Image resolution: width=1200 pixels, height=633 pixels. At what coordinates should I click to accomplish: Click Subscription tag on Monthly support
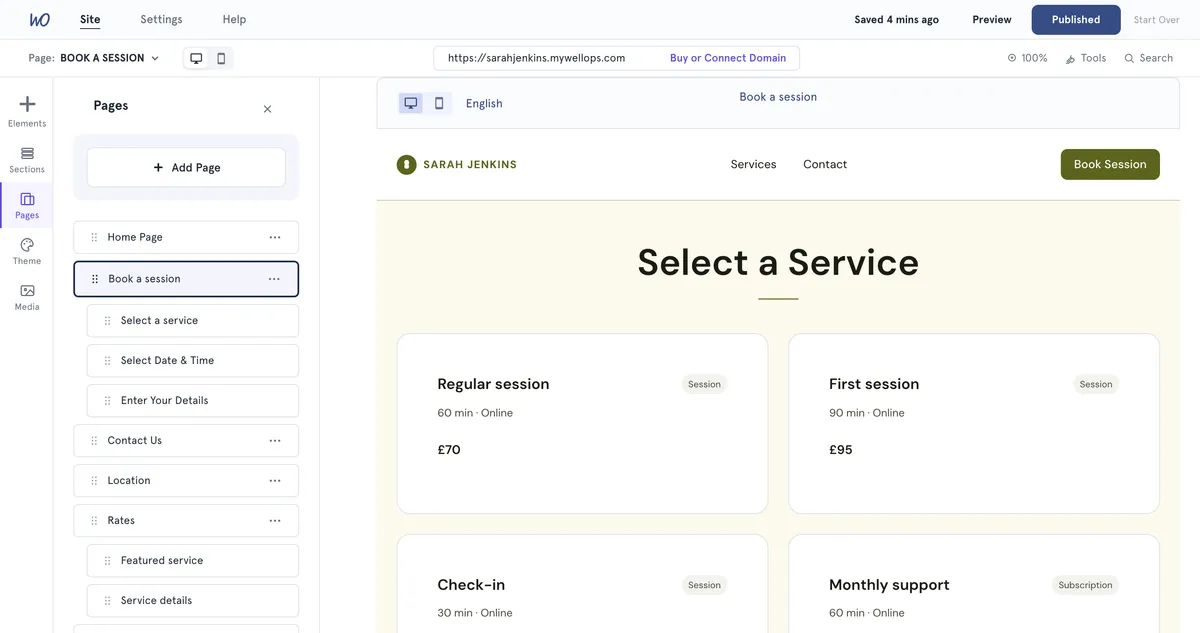coord(1086,585)
